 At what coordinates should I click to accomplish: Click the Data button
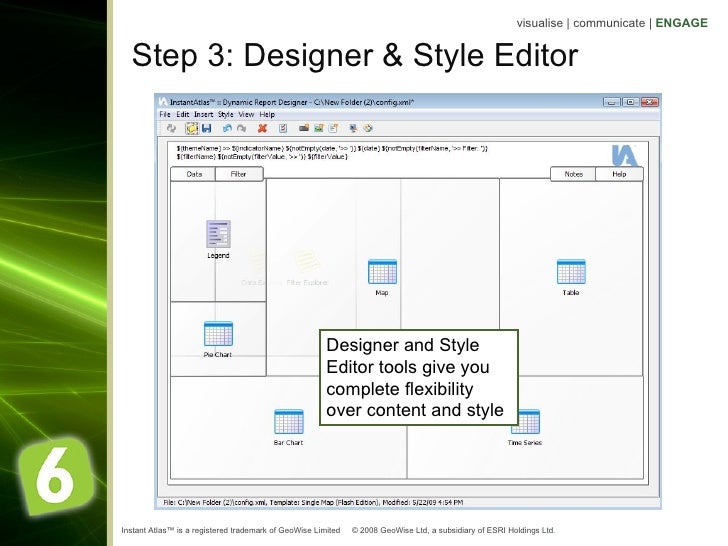click(x=194, y=174)
